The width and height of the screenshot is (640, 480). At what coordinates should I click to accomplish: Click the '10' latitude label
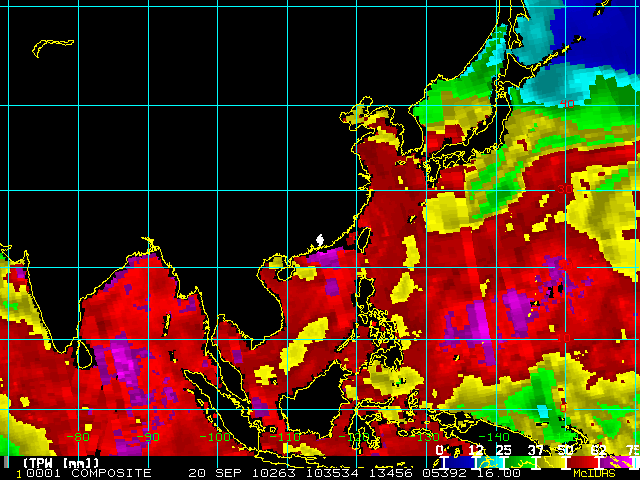pyautogui.click(x=564, y=338)
